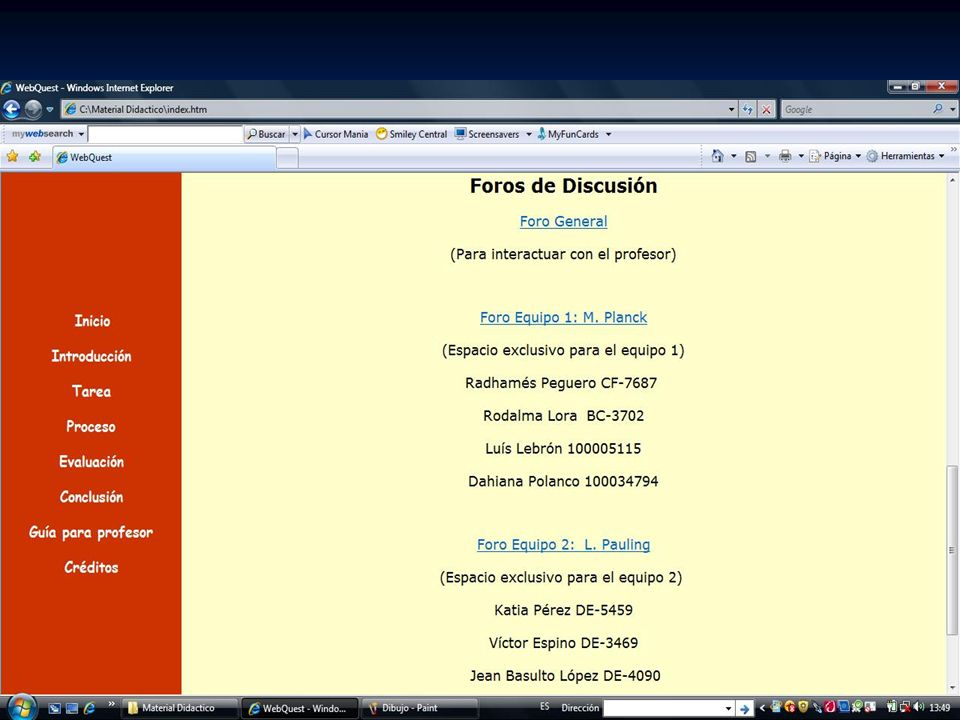960x720 pixels.
Task: Go back with the browser Back arrow
Action: [x=12, y=110]
